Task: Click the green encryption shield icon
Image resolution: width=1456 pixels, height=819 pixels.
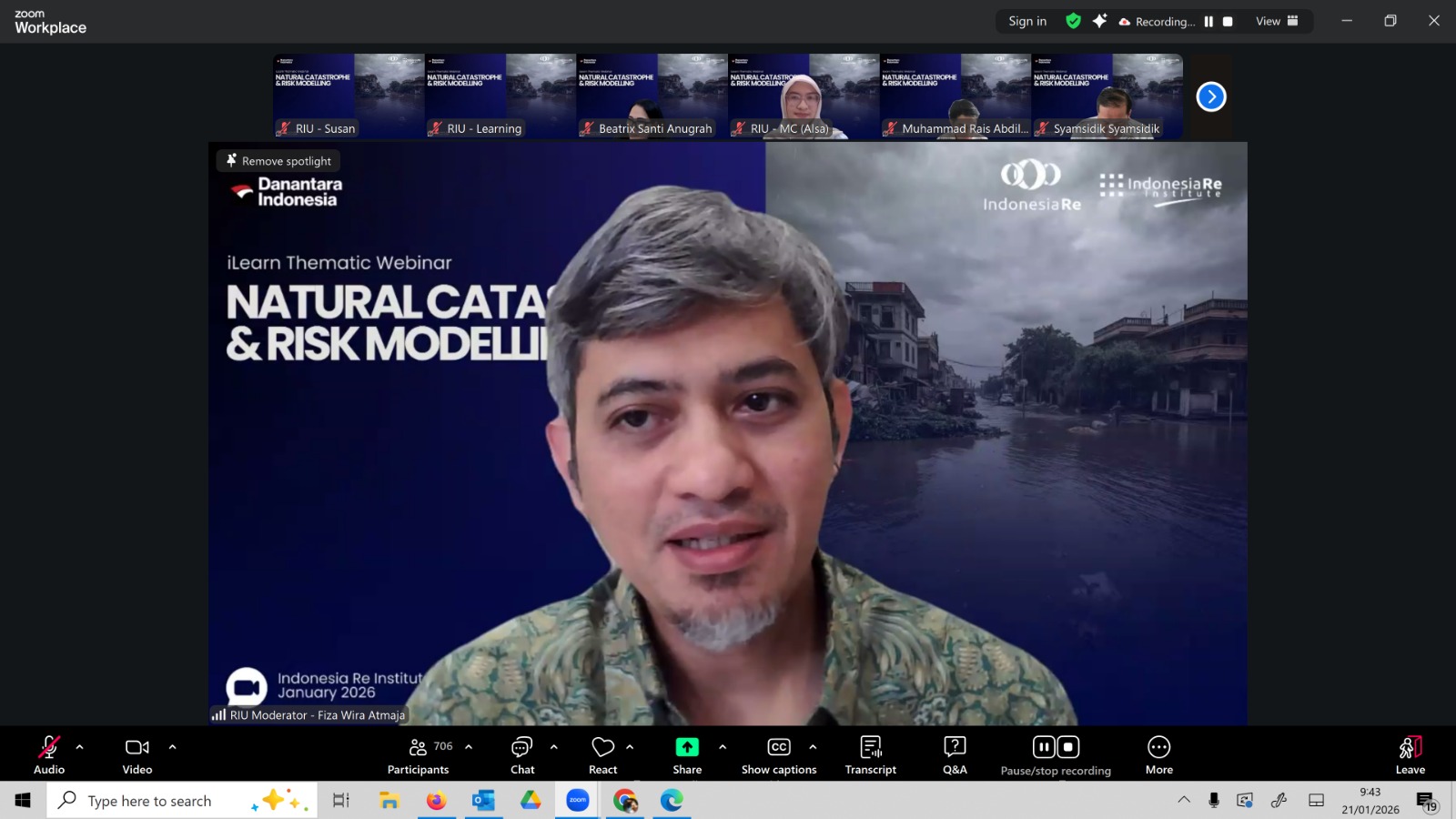Action: pos(1074,21)
